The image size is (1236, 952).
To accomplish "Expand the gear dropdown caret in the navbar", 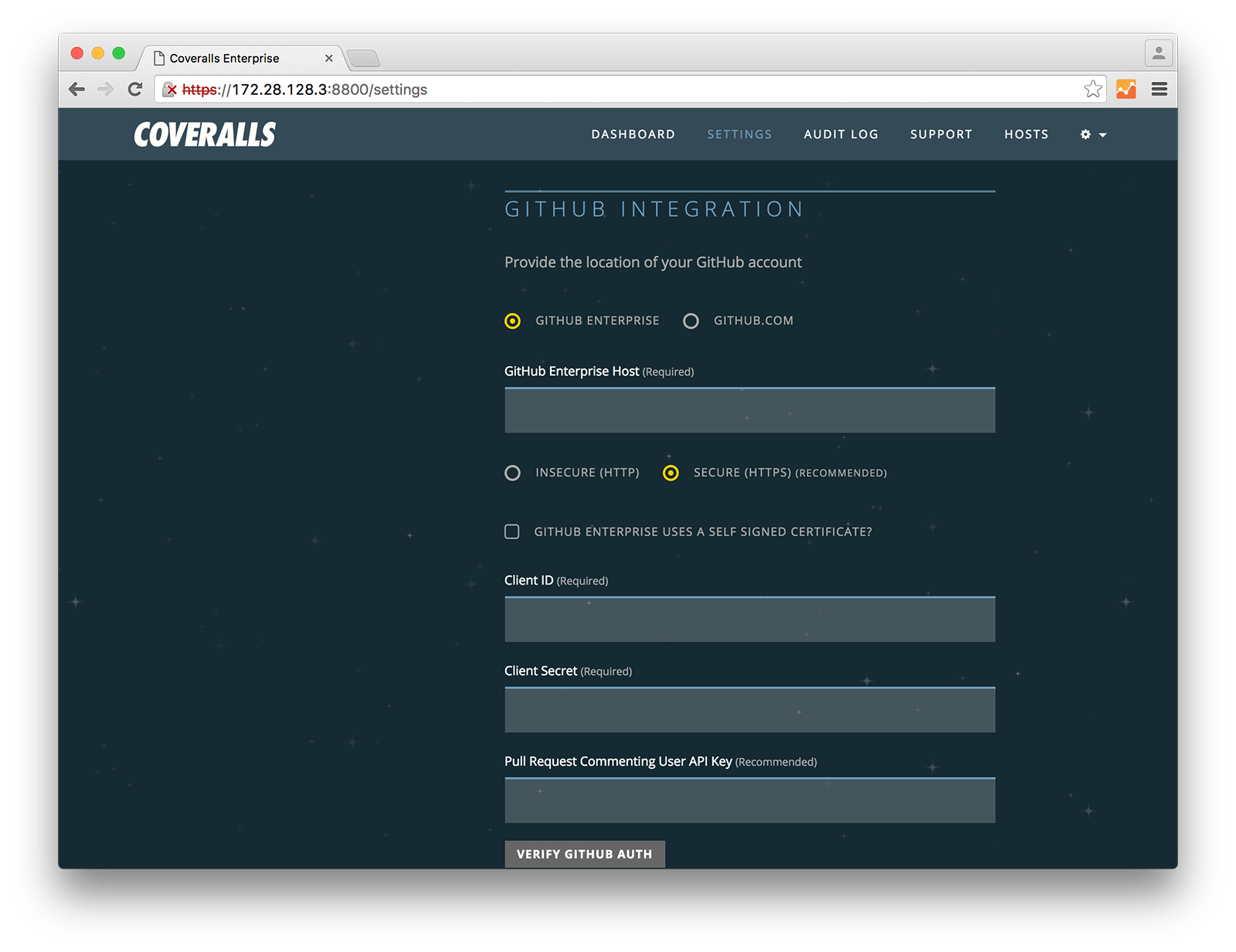I will click(1102, 135).
